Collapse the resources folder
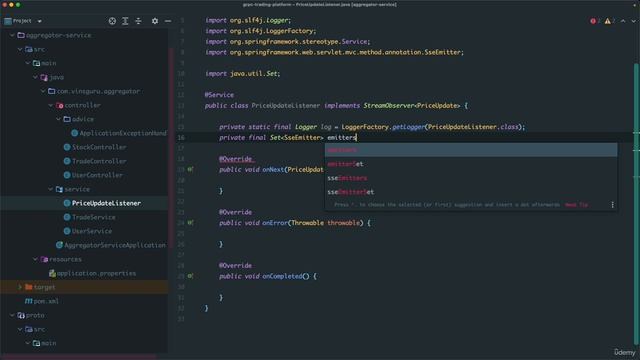The height and width of the screenshot is (360, 640). click(36, 259)
